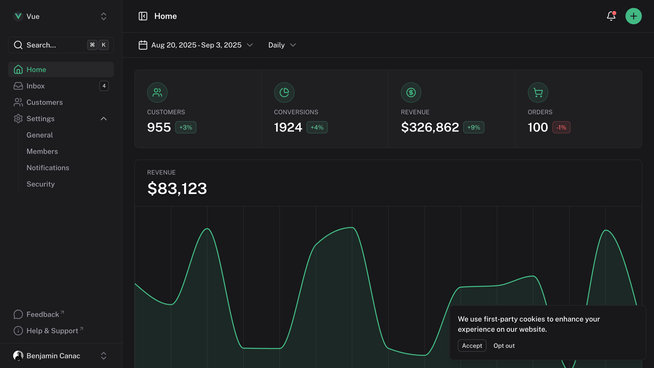This screenshot has height=368, width=654.
Task: Click the Orders shopping cart icon
Action: [538, 92]
